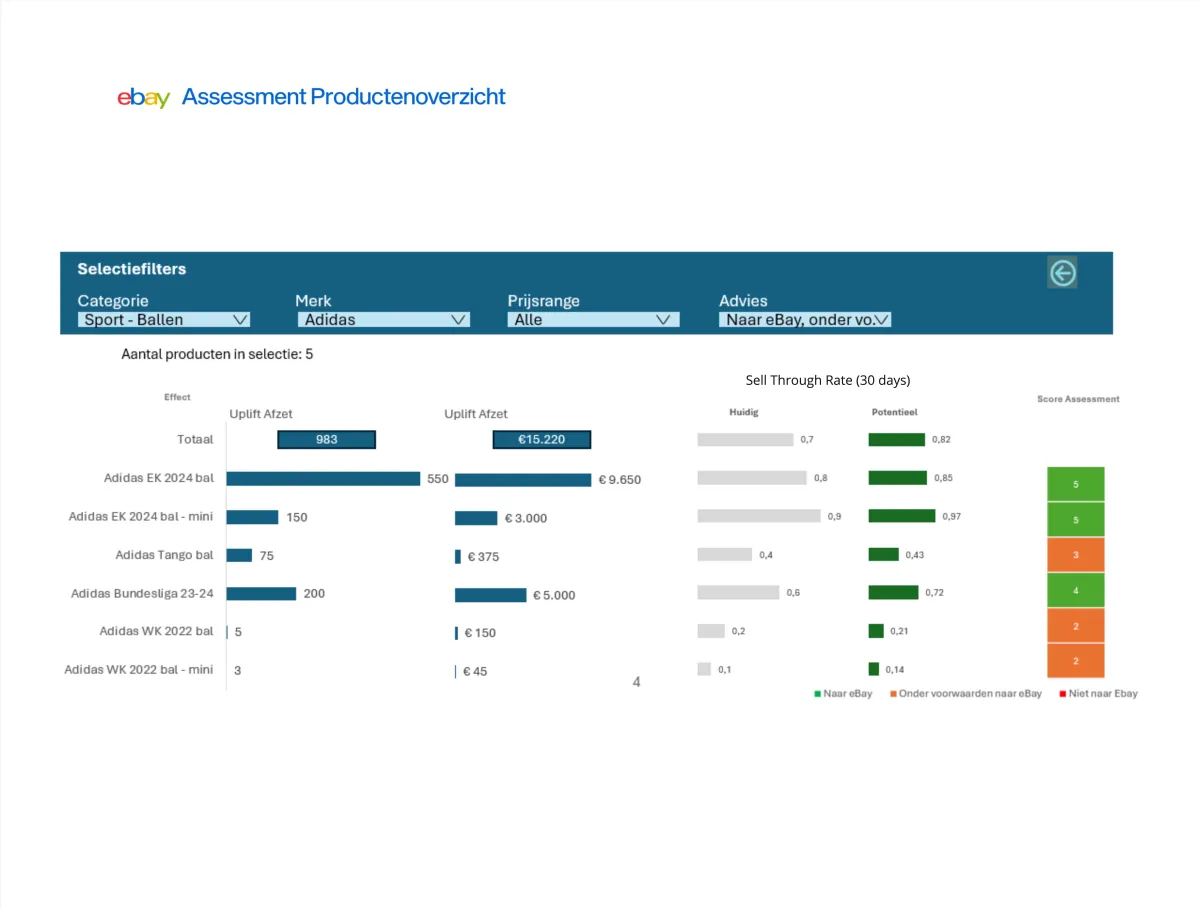Viewport: 1200px width, 908px height.
Task: Click the green score 4 cell
Action: 1076,591
